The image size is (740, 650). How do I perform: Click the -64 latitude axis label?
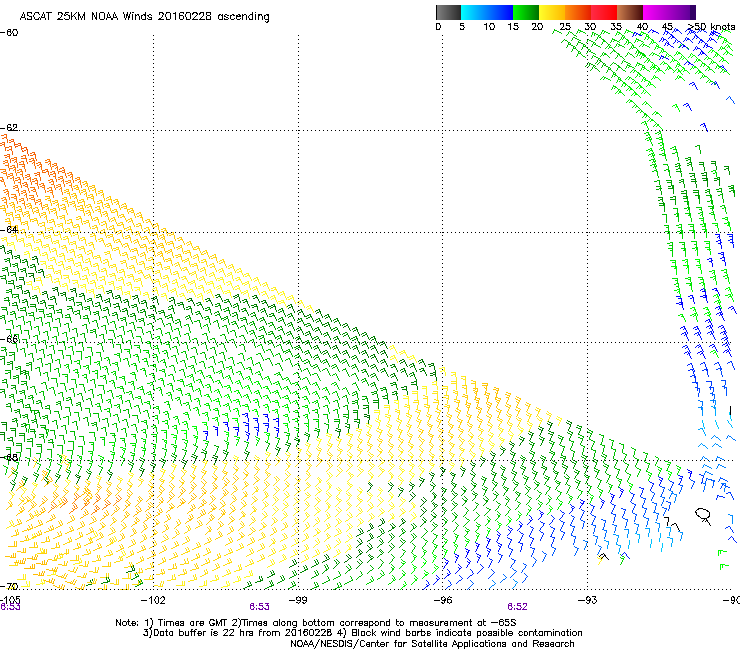9,229
